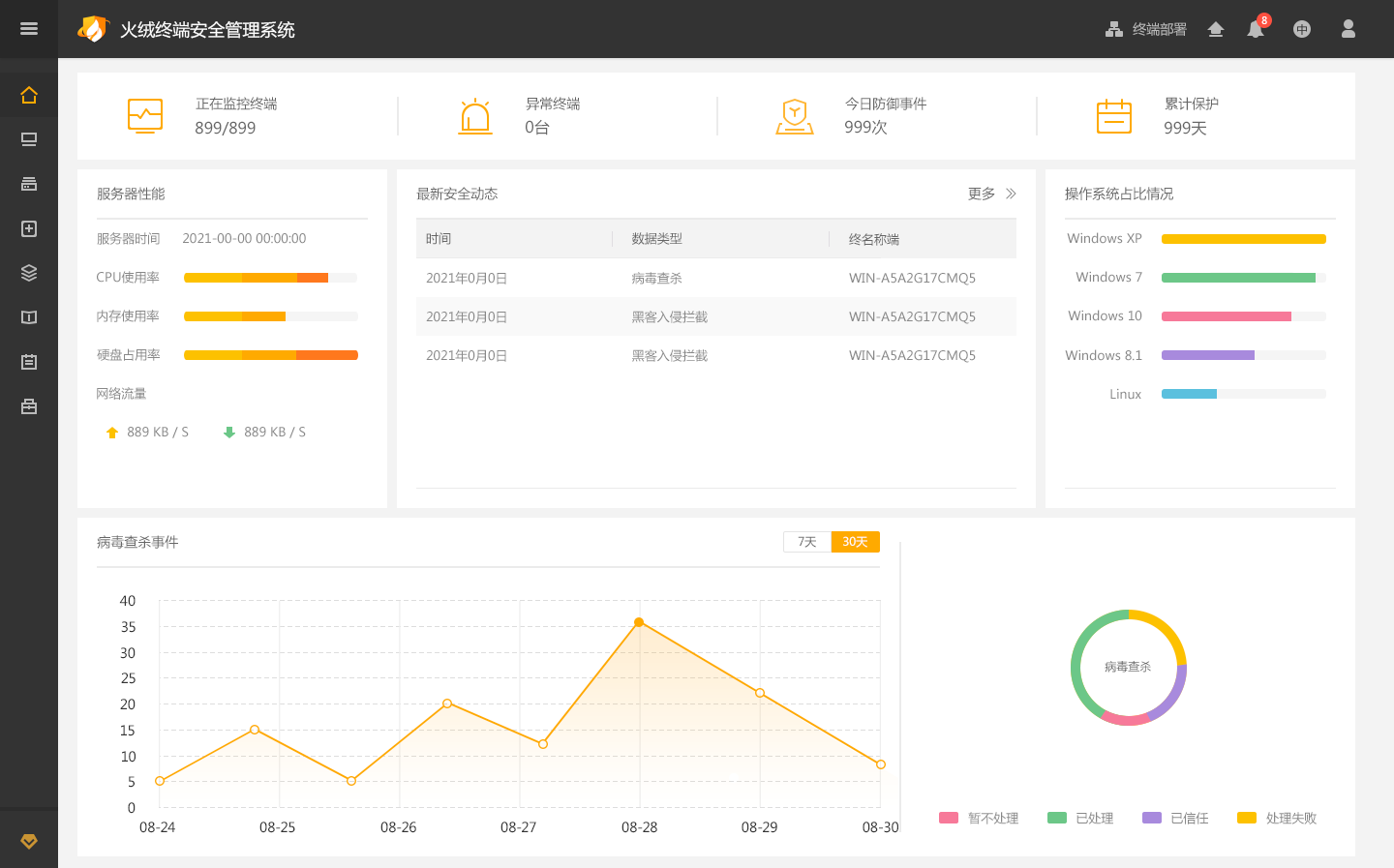The width and height of the screenshot is (1394, 868).
Task: Click the upload arrow icon in the header
Action: pos(1216,29)
